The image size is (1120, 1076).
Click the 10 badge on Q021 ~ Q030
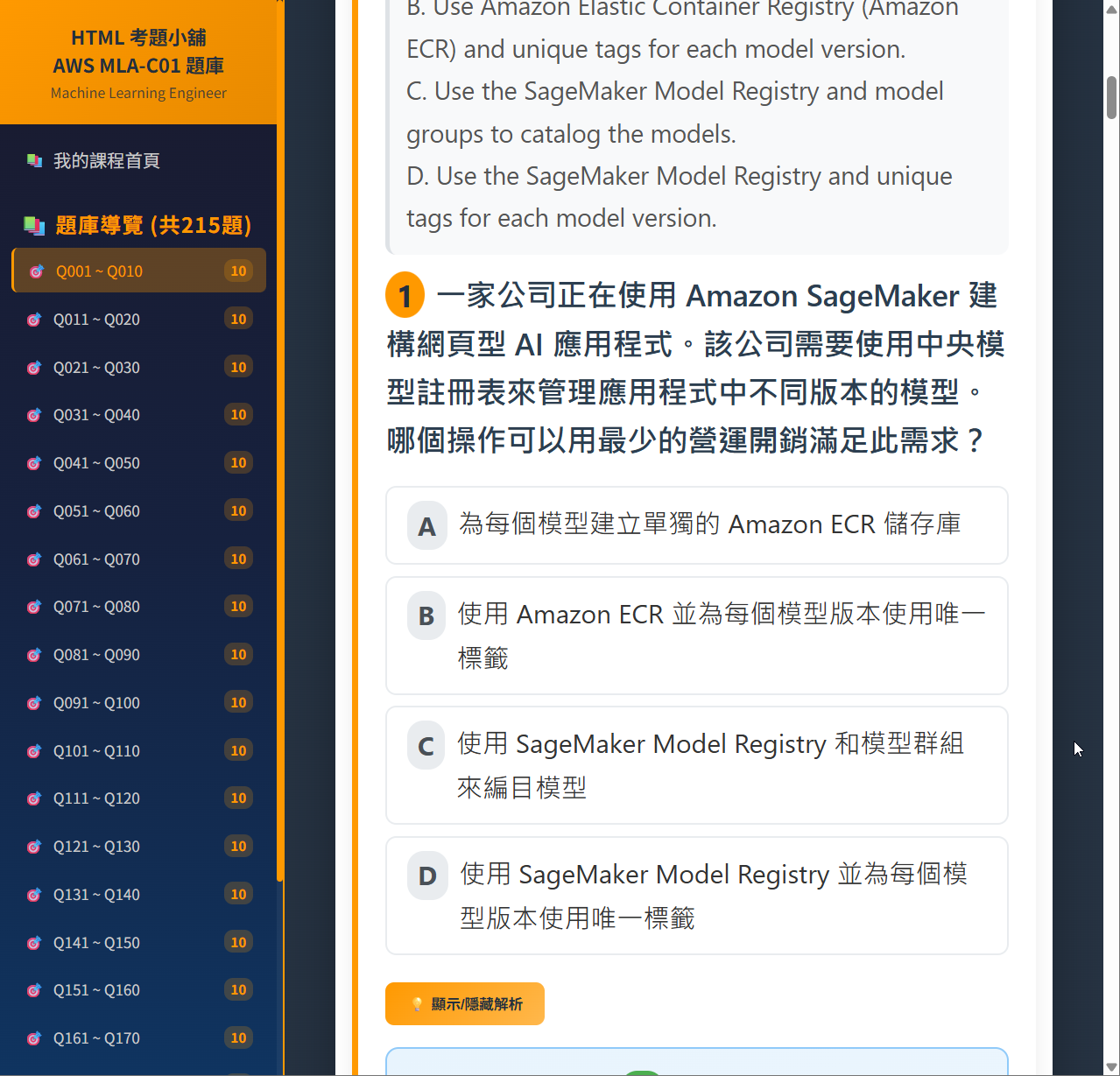(x=238, y=367)
